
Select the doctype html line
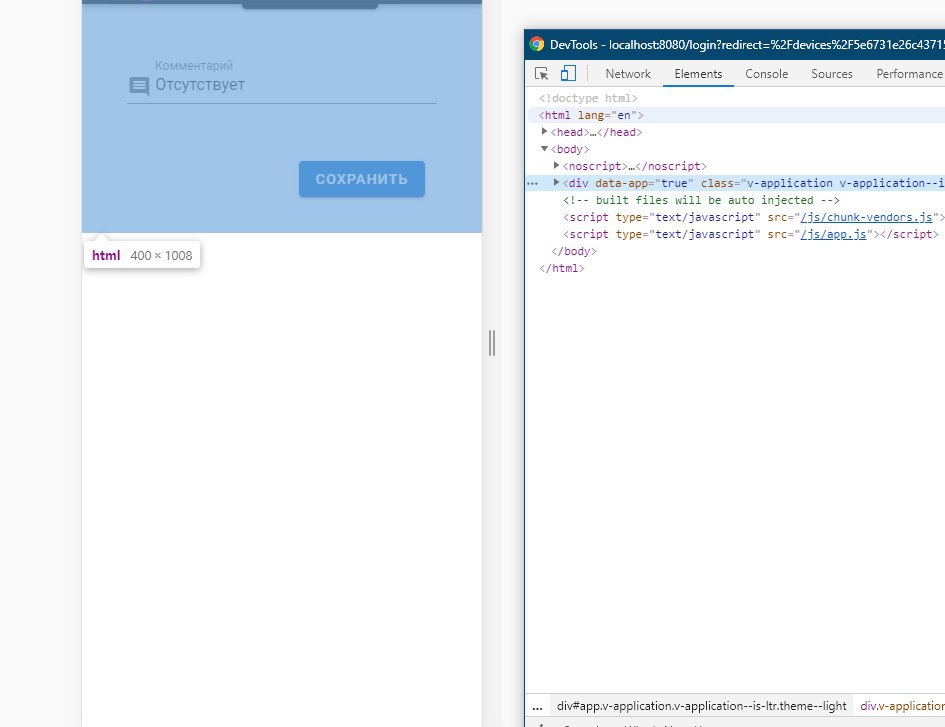[588, 98]
